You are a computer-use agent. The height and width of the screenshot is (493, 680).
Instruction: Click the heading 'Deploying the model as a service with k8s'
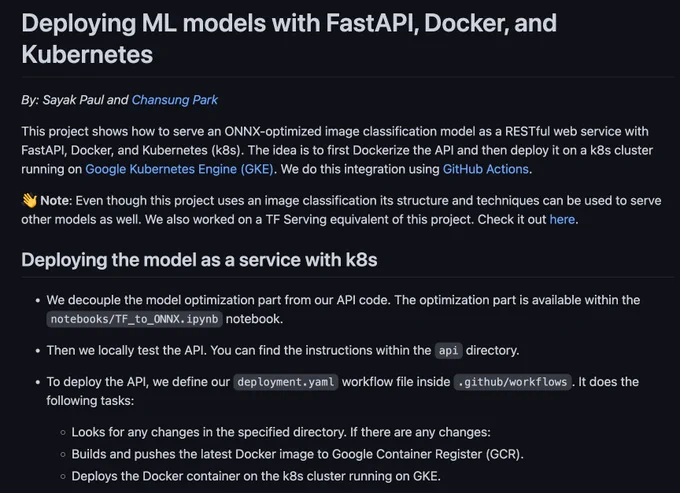199,260
